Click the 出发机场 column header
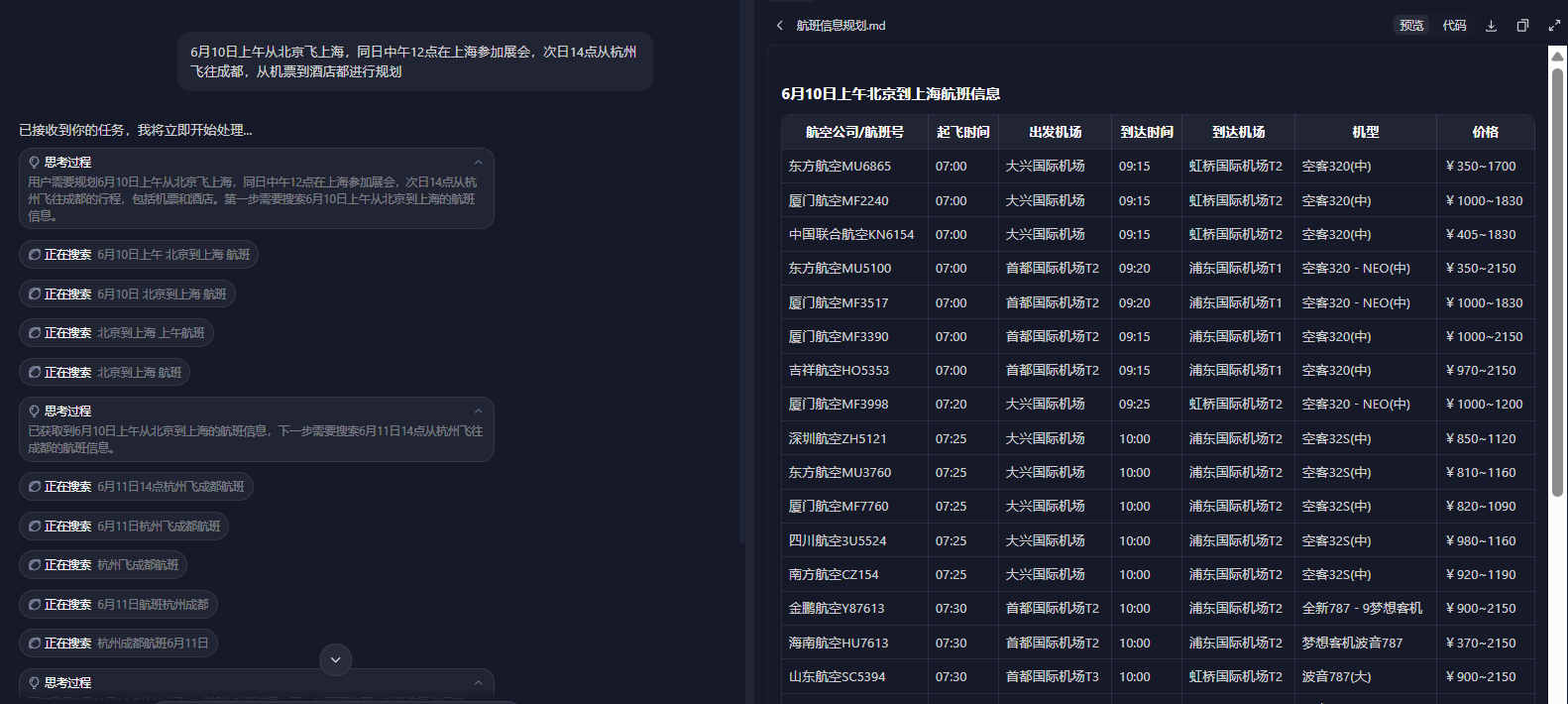Screen dimensions: 1568x704 click(1055, 132)
